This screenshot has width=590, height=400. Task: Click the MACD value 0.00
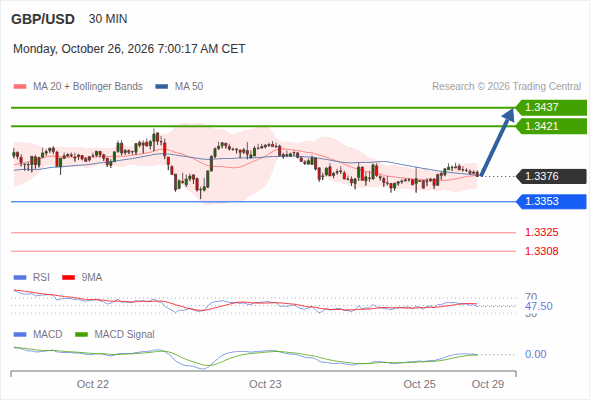coord(535,354)
